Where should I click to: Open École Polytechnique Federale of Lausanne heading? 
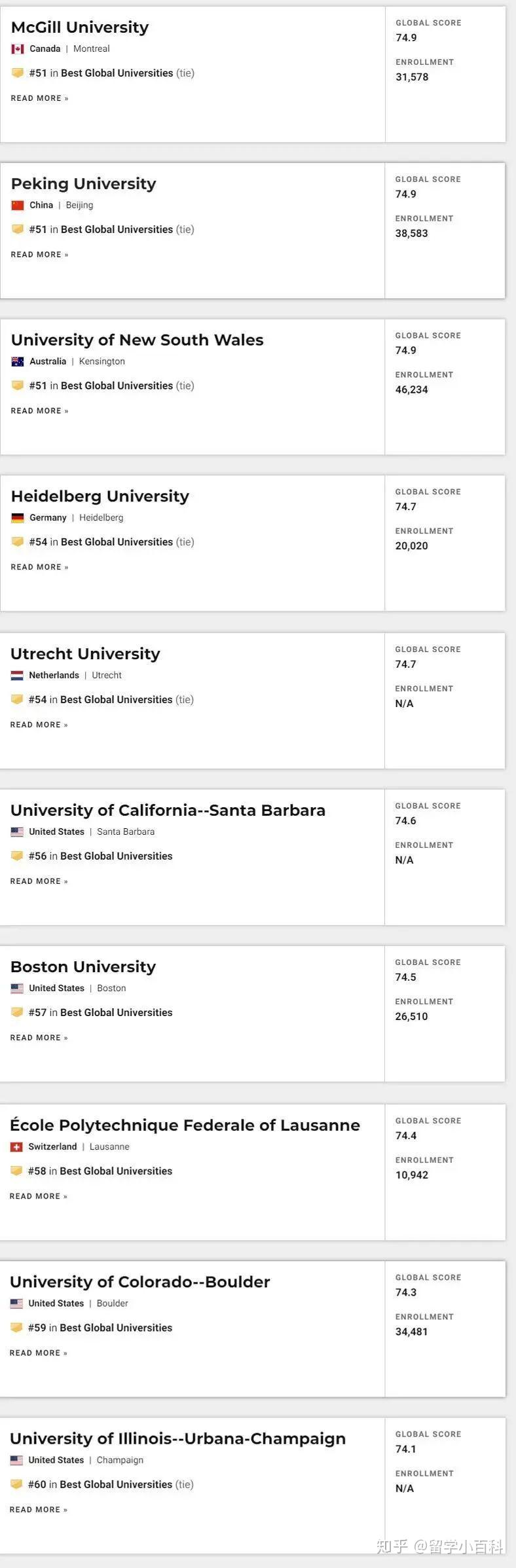coord(185,1125)
